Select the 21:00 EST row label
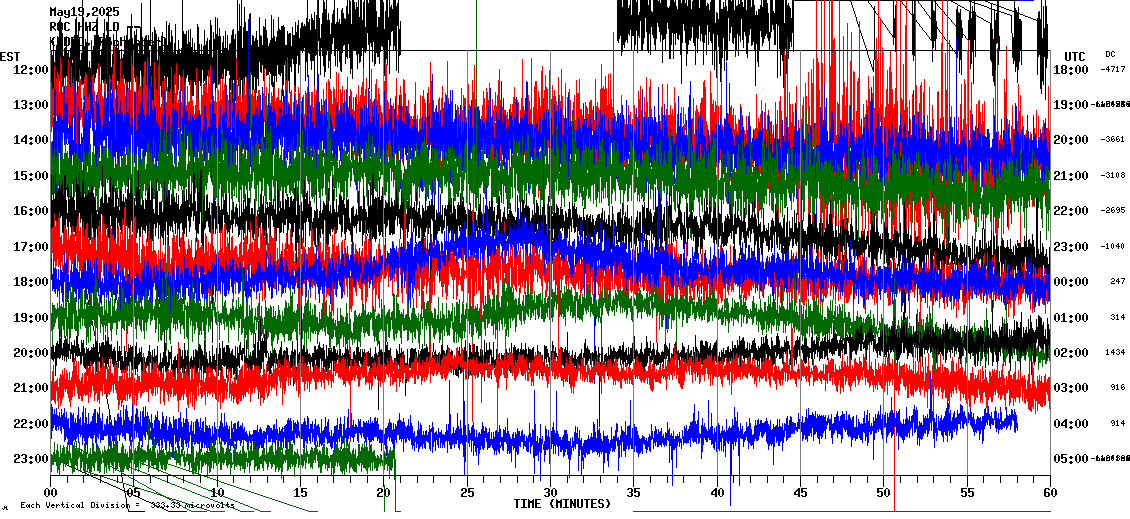1130x519 pixels. point(32,387)
